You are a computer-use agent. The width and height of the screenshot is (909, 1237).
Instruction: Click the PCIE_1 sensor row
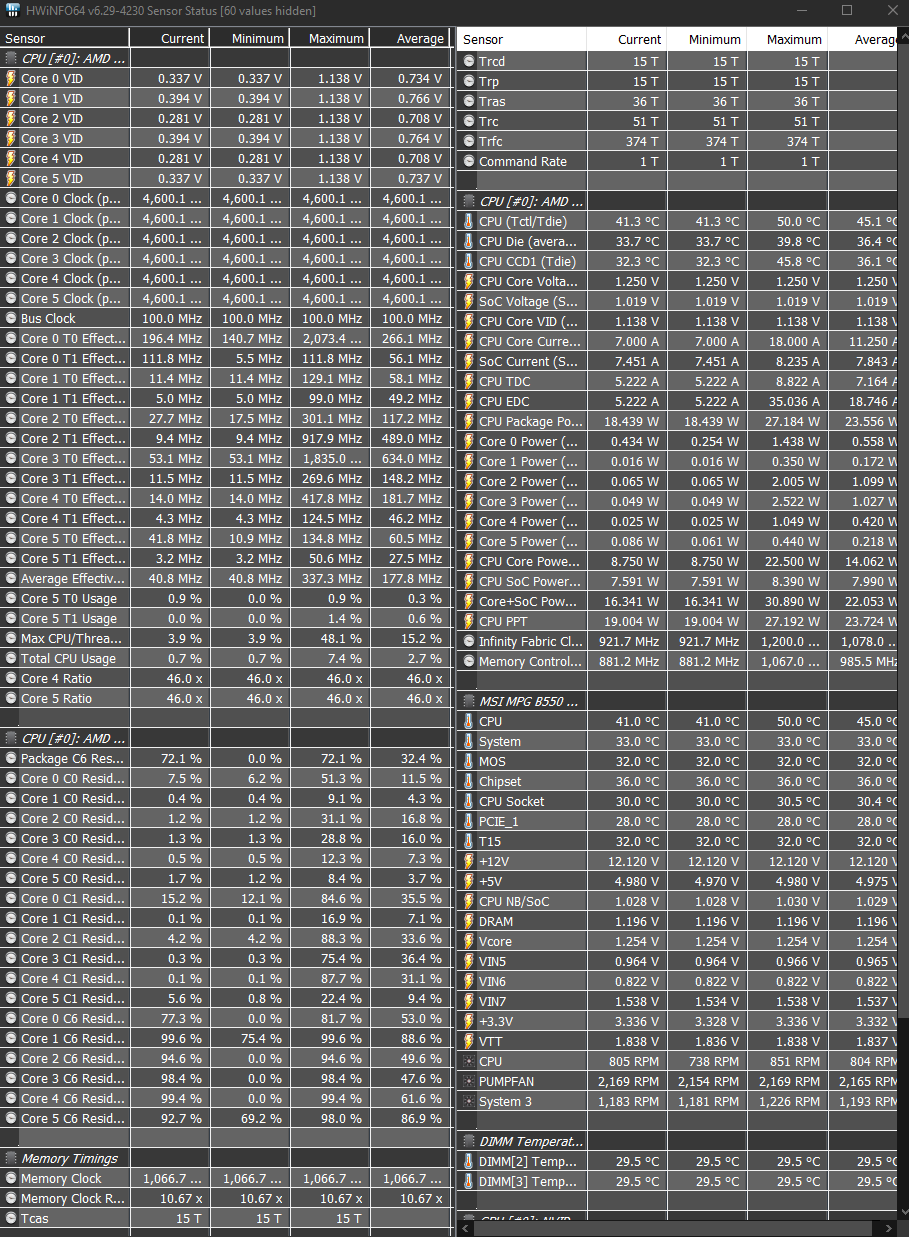[678, 821]
